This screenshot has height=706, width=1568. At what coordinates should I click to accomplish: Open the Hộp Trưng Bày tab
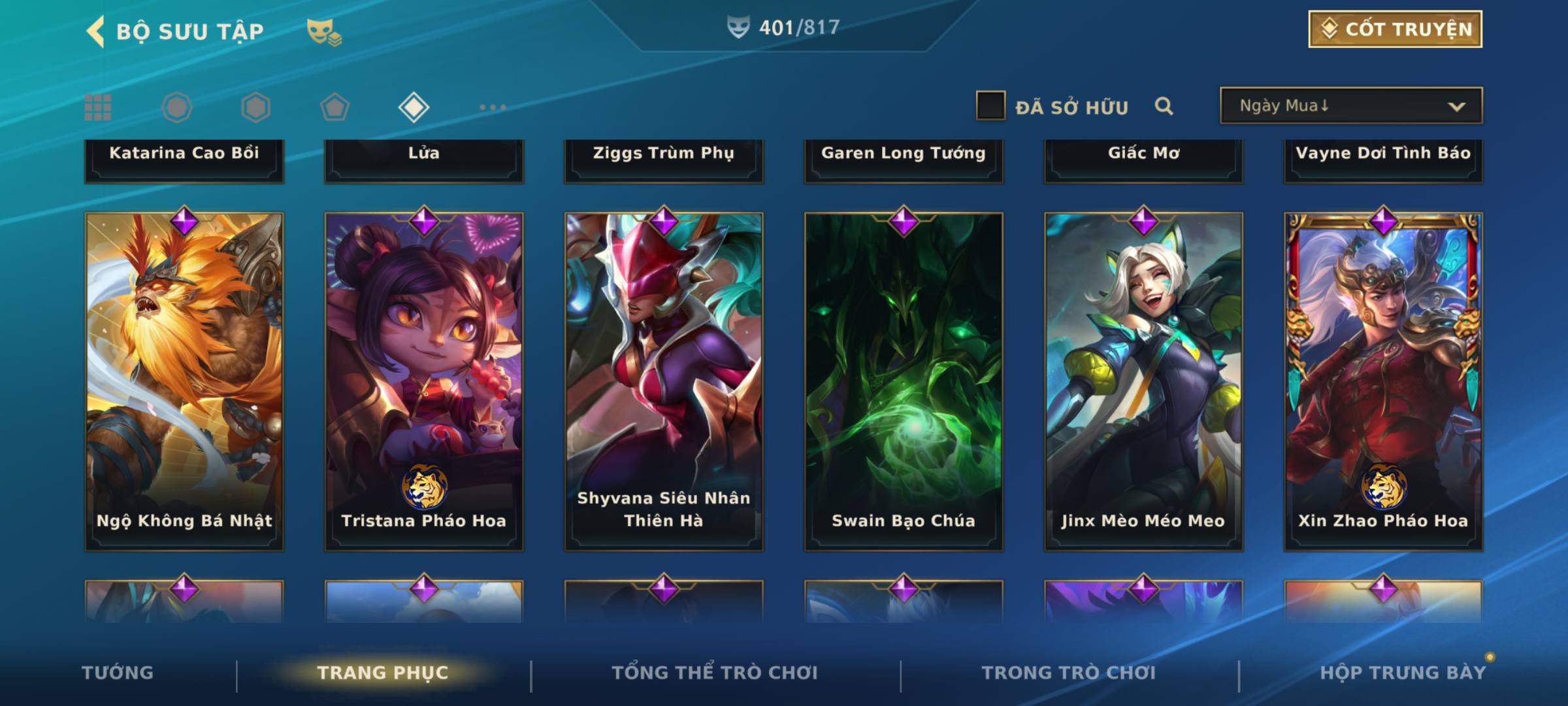[x=1403, y=672]
